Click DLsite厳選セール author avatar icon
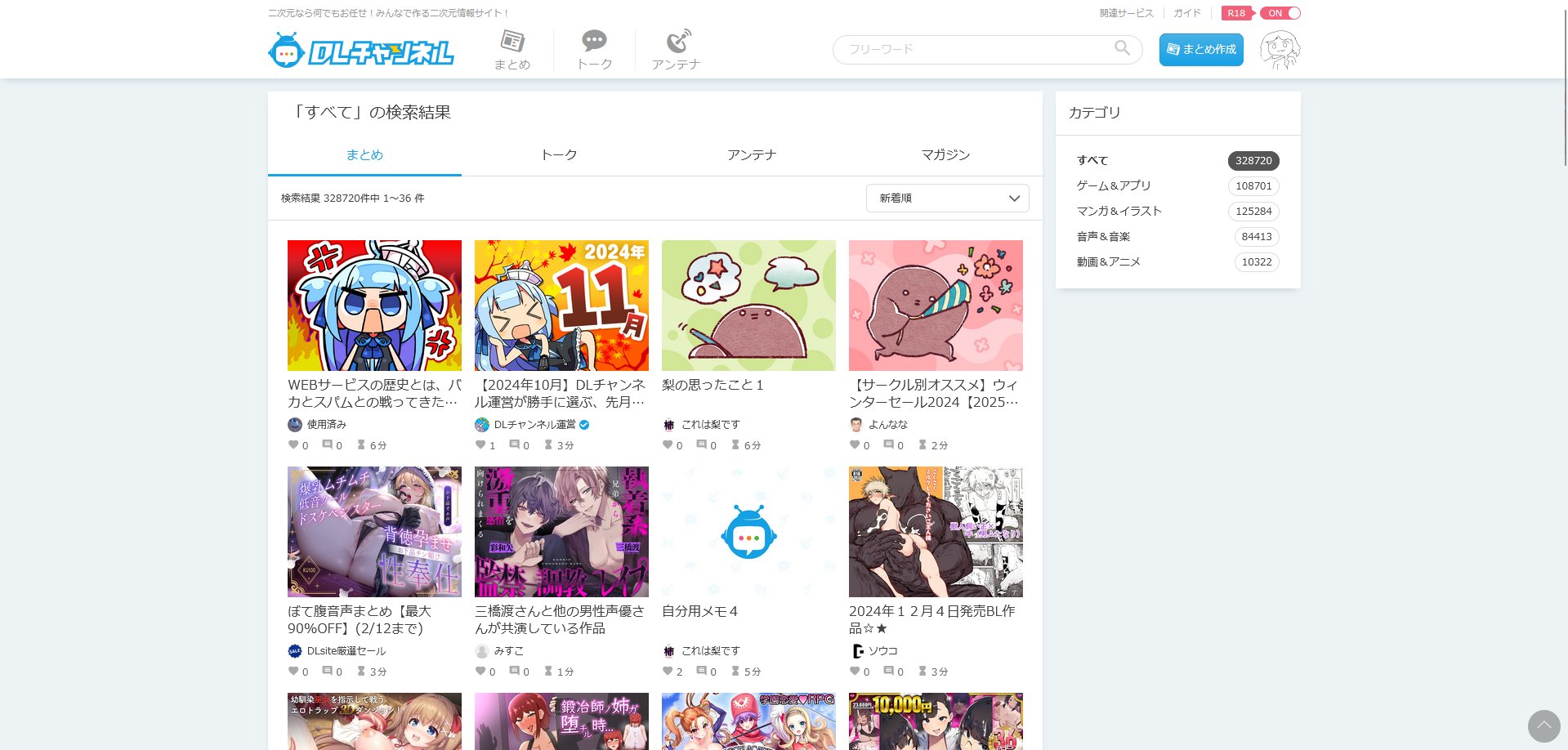The image size is (1568, 750). tap(295, 651)
